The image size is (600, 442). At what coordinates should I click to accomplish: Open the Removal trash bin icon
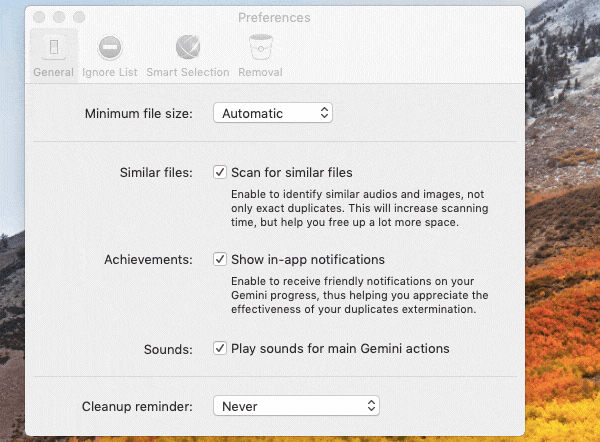click(x=261, y=47)
